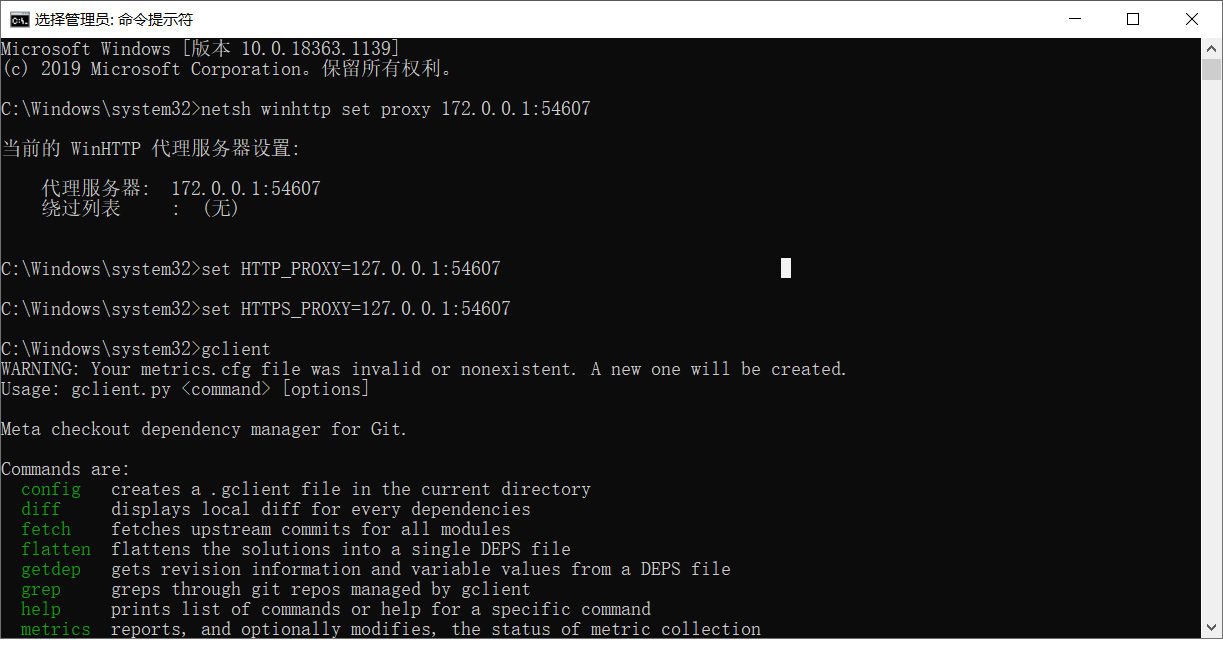Close the command prompt window
Image resolution: width=1223 pixels, height=668 pixels.
click(1192, 19)
